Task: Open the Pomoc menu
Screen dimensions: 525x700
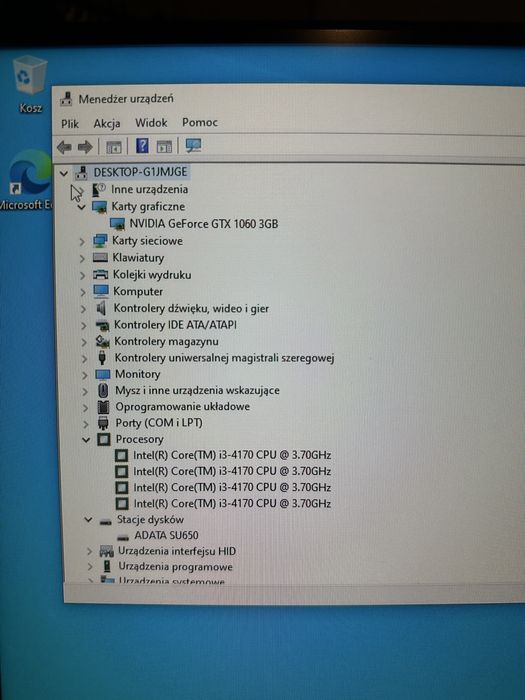Action: (200, 122)
